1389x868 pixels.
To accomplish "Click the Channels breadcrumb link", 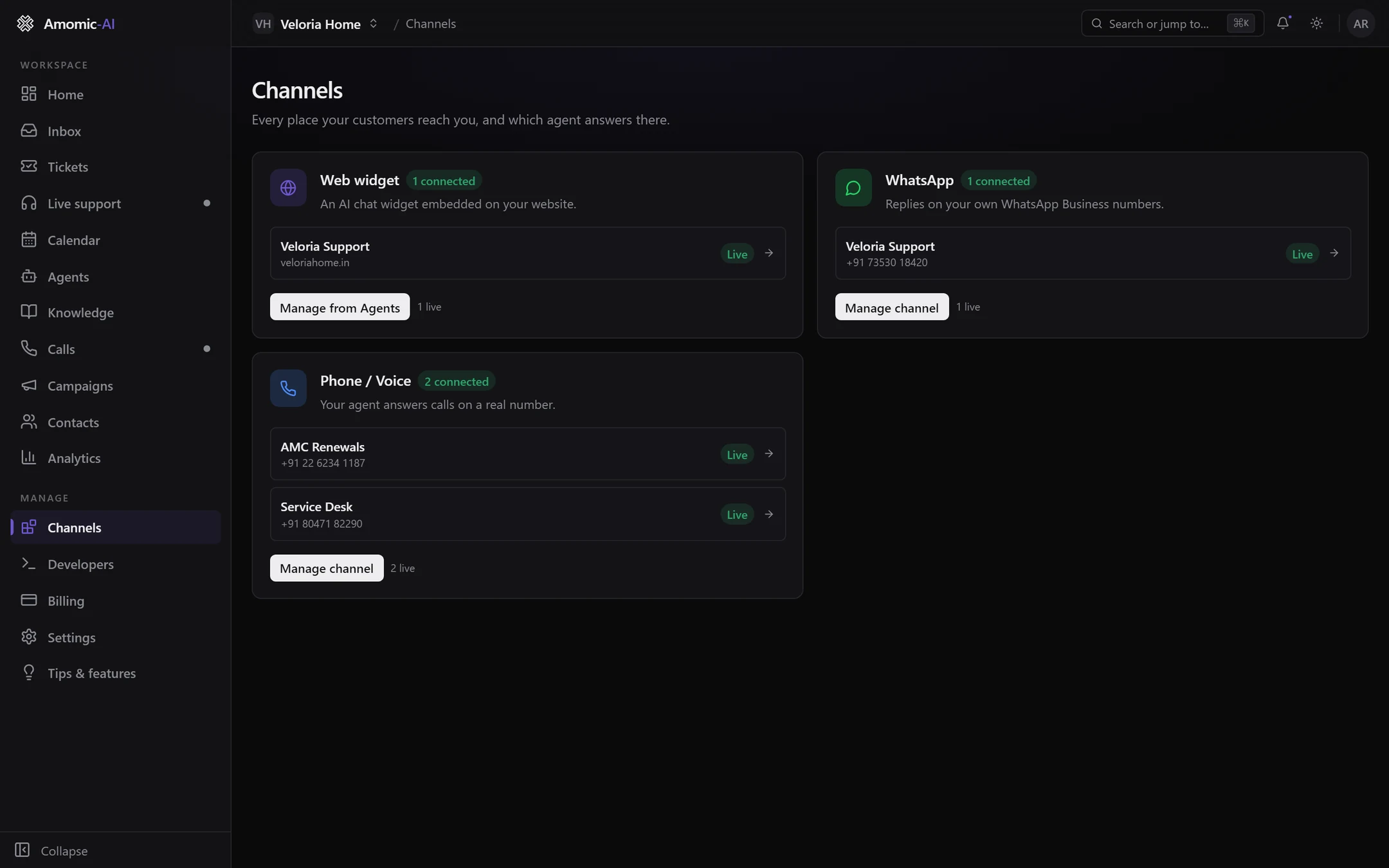I will 430,24.
